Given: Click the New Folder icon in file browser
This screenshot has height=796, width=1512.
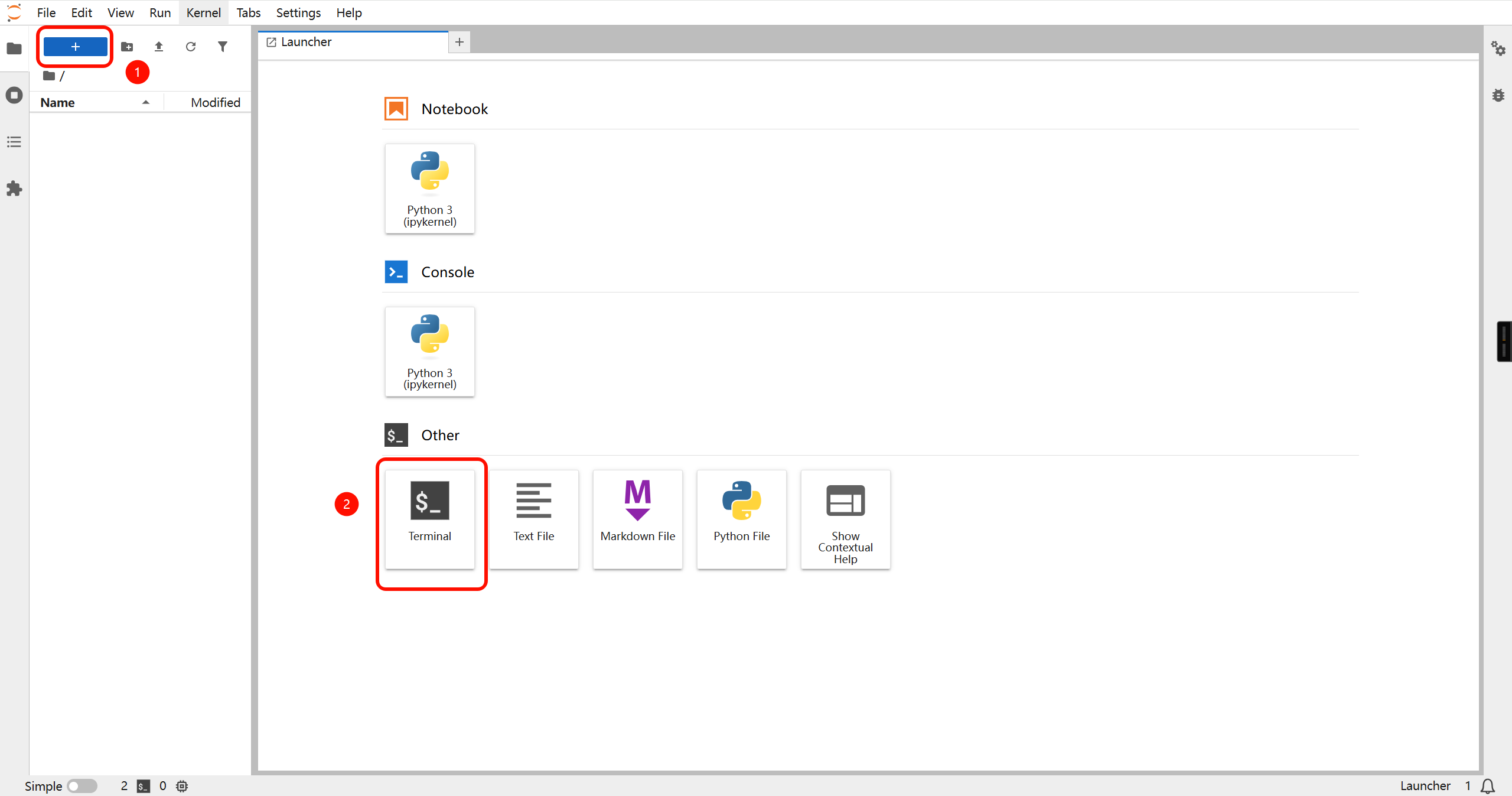Looking at the screenshot, I should point(127,47).
